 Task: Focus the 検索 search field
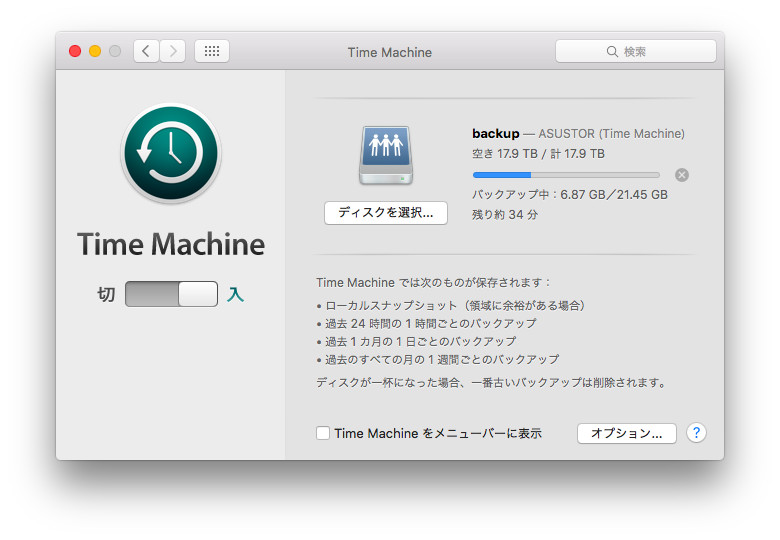[x=636, y=51]
